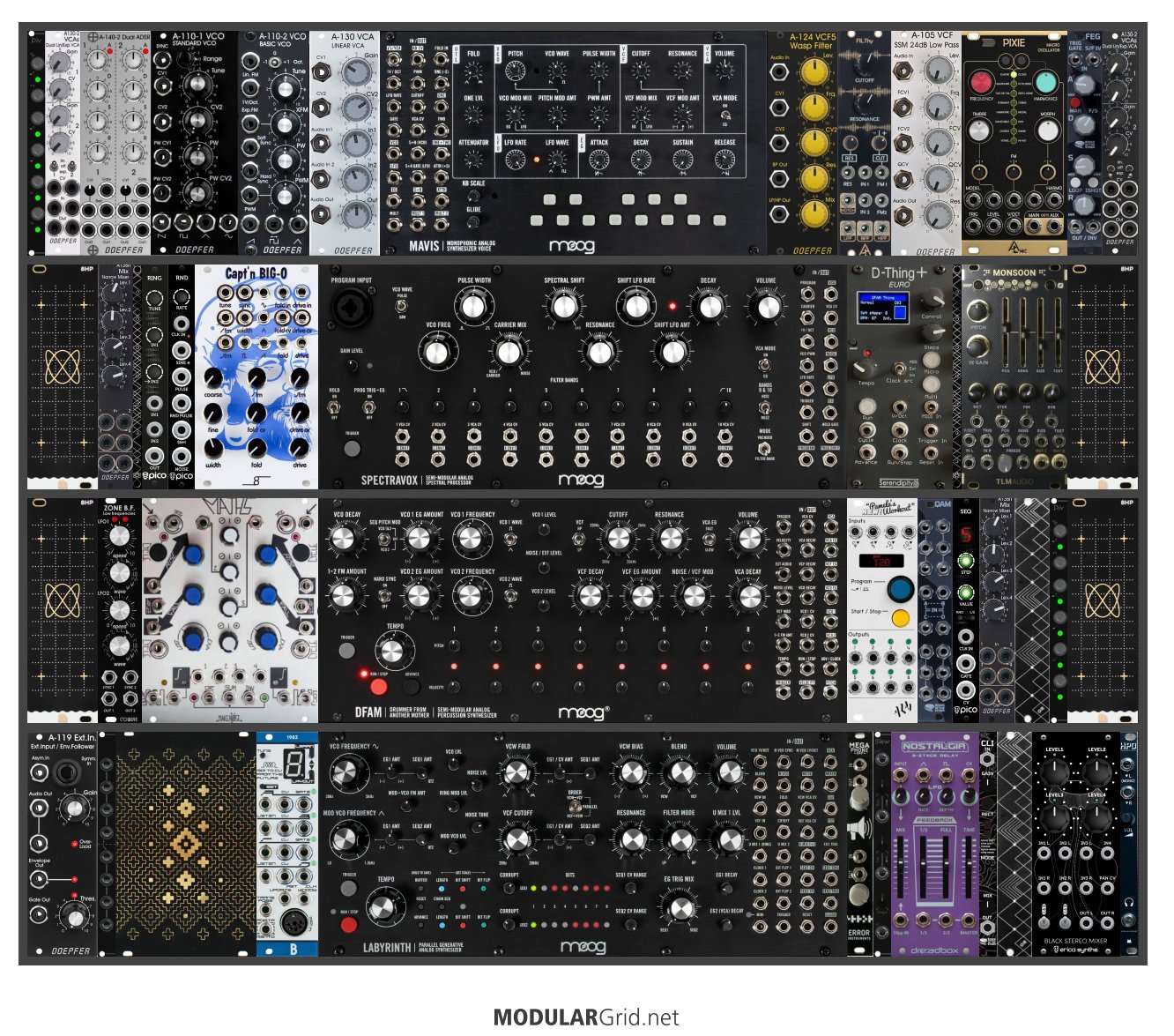Click the SPECTRAL SHIFT knob on Spectravox
This screenshot has height=1036, width=1174.
563,306
